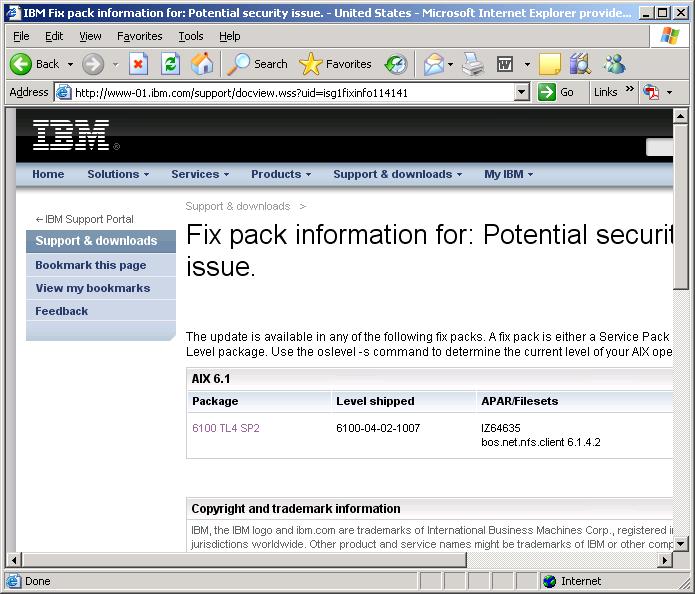Image resolution: width=695 pixels, height=594 pixels.
Task: Click the 6100-04-02-1007 level cell
Action: pyautogui.click(x=378, y=428)
